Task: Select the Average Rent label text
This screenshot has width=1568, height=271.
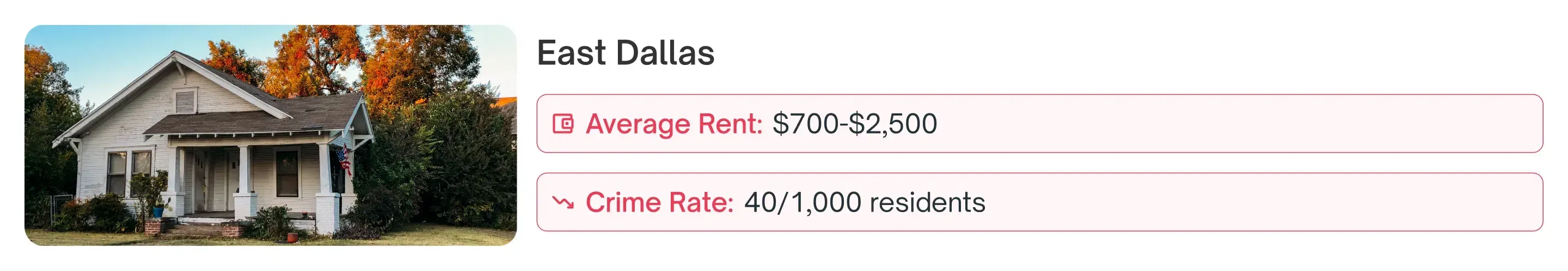Action: (x=674, y=124)
